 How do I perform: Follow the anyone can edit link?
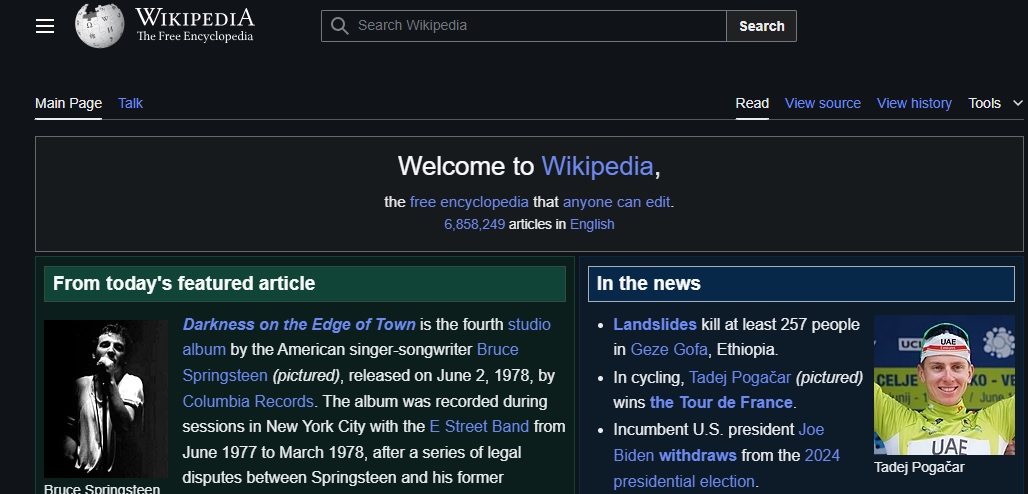pyautogui.click(x=616, y=201)
